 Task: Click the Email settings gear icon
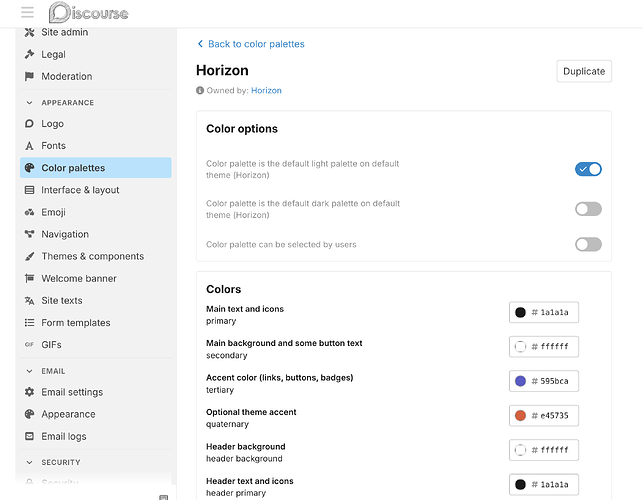29,392
